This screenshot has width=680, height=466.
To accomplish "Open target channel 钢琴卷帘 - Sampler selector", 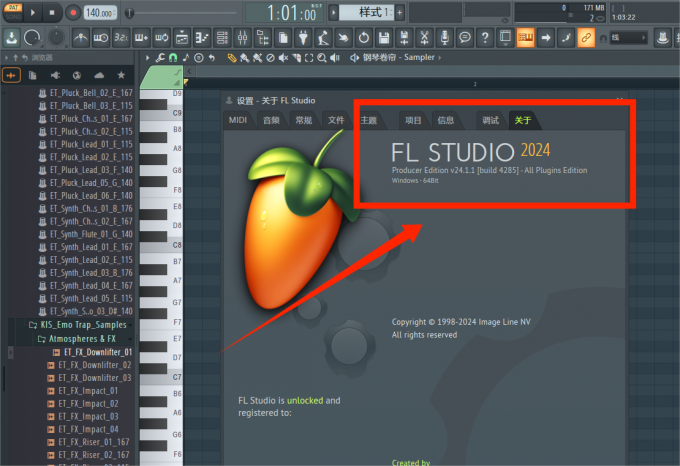I will (399, 57).
